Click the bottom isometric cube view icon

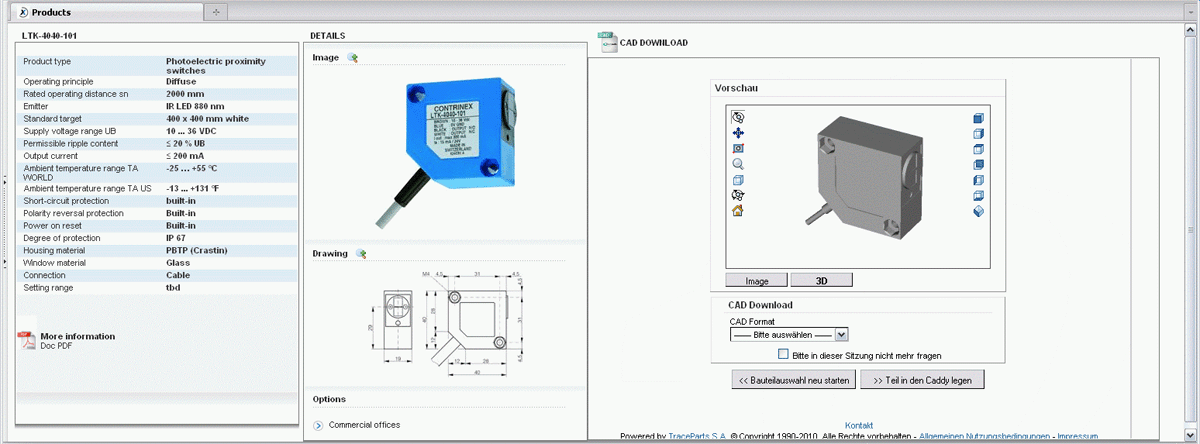(979, 211)
